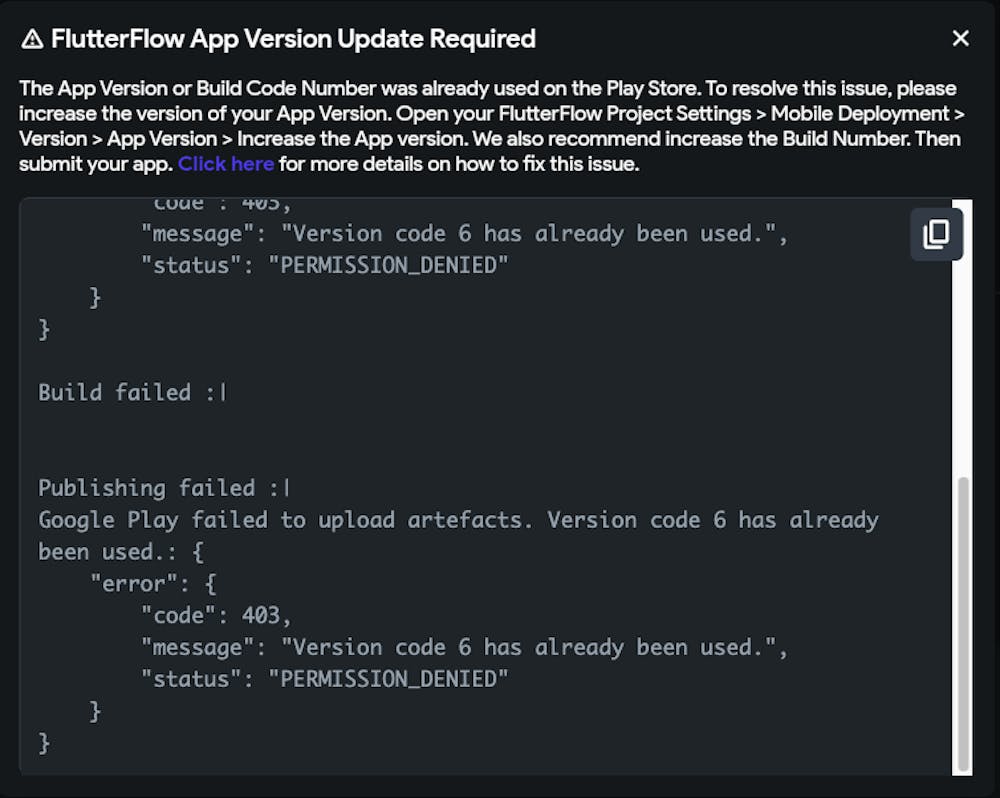Close the App Version Update dialog

[960, 39]
